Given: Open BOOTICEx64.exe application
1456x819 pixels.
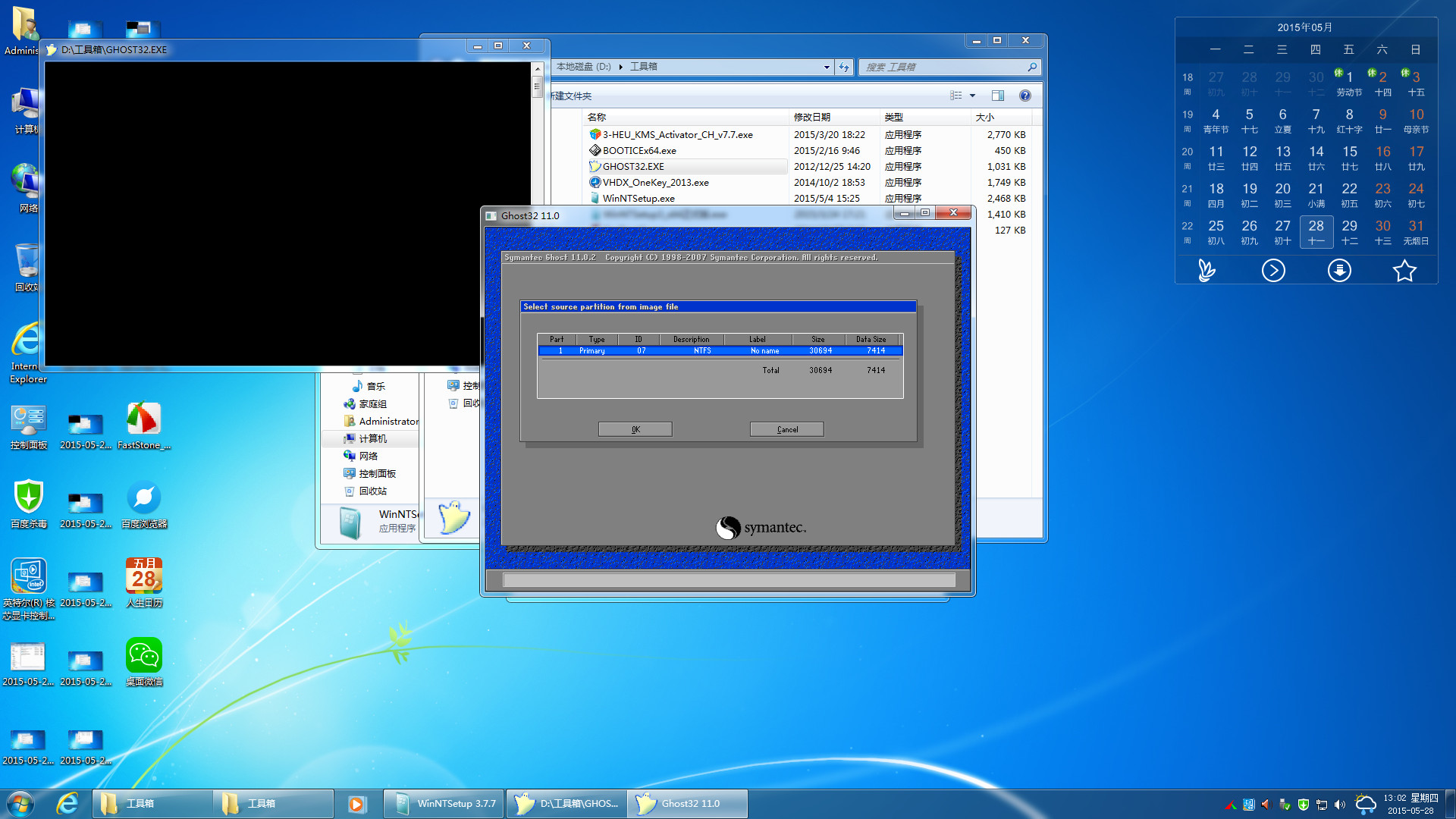Looking at the screenshot, I should [640, 149].
